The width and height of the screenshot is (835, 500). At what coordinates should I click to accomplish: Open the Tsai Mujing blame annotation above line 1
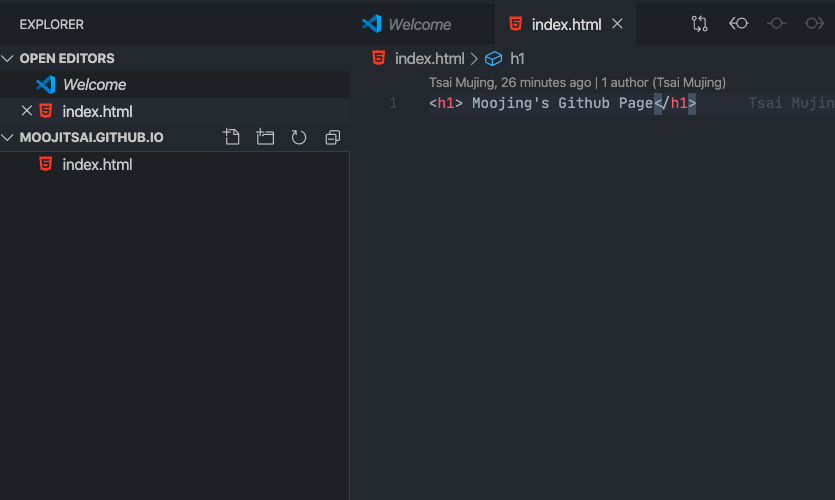510,83
